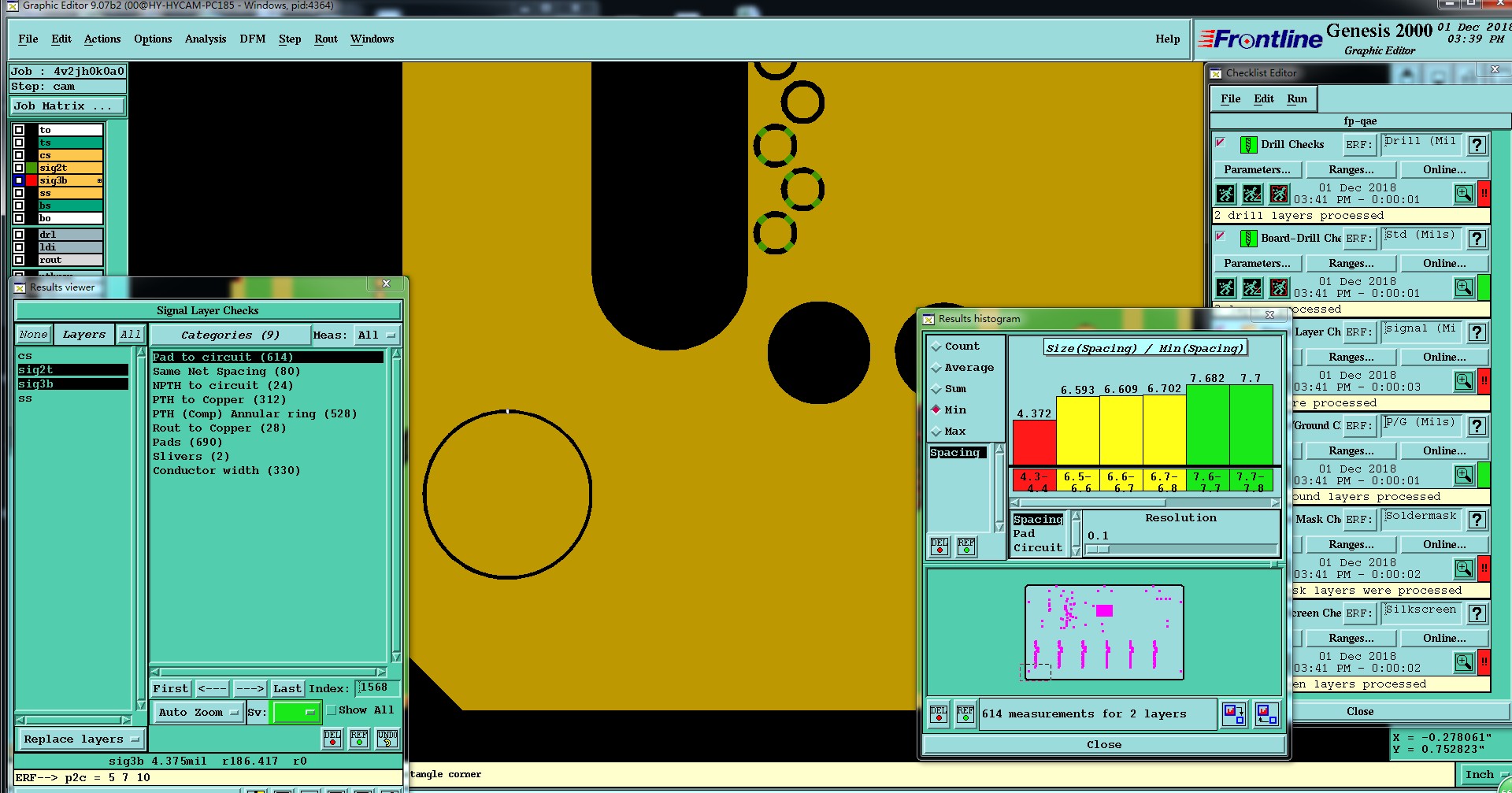Open Run menu in Checklist Editor
Image resolution: width=1512 pixels, height=793 pixels.
pyautogui.click(x=1297, y=99)
